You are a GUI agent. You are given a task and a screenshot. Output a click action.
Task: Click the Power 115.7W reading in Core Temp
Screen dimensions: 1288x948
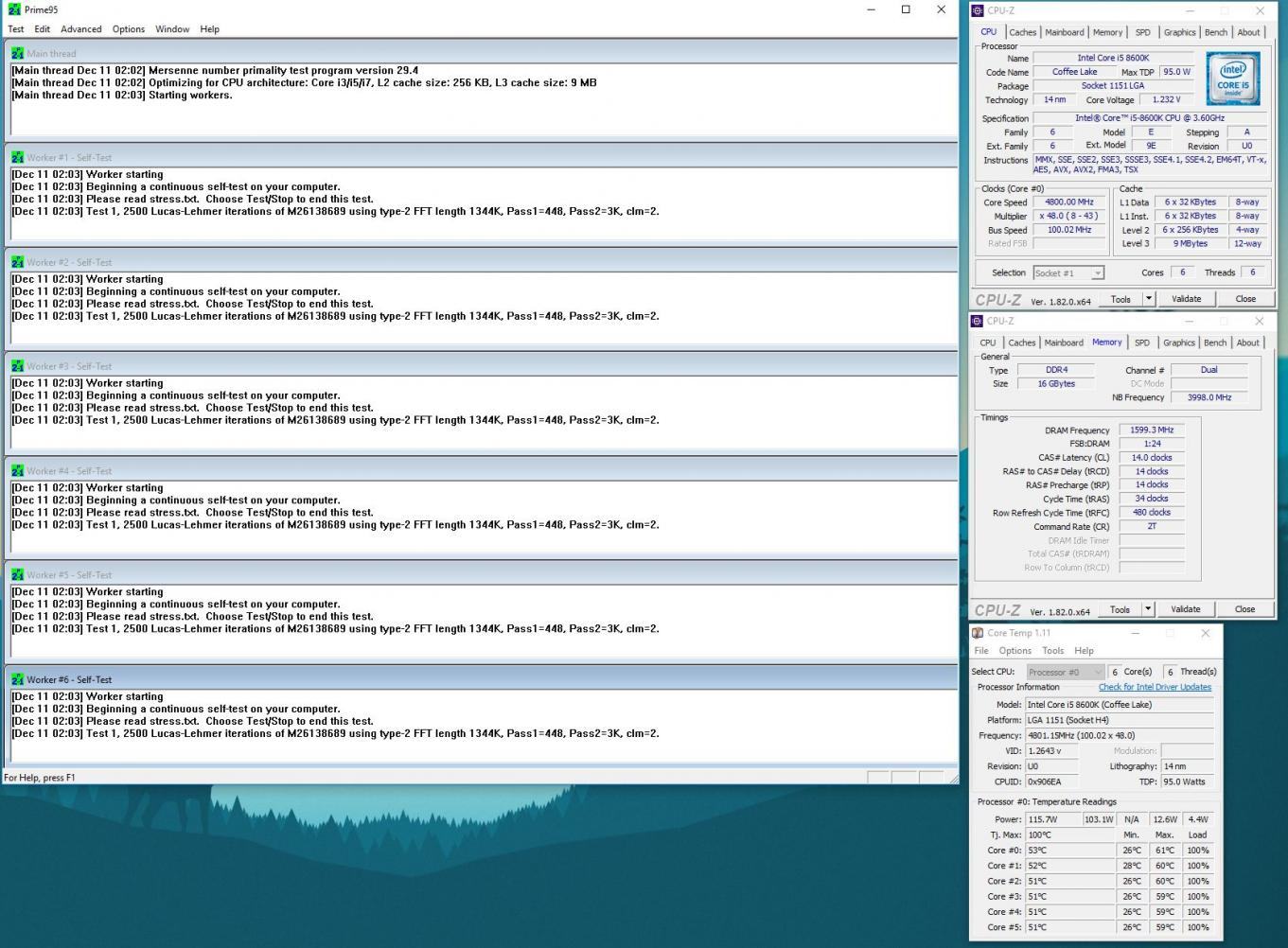pyautogui.click(x=1053, y=819)
